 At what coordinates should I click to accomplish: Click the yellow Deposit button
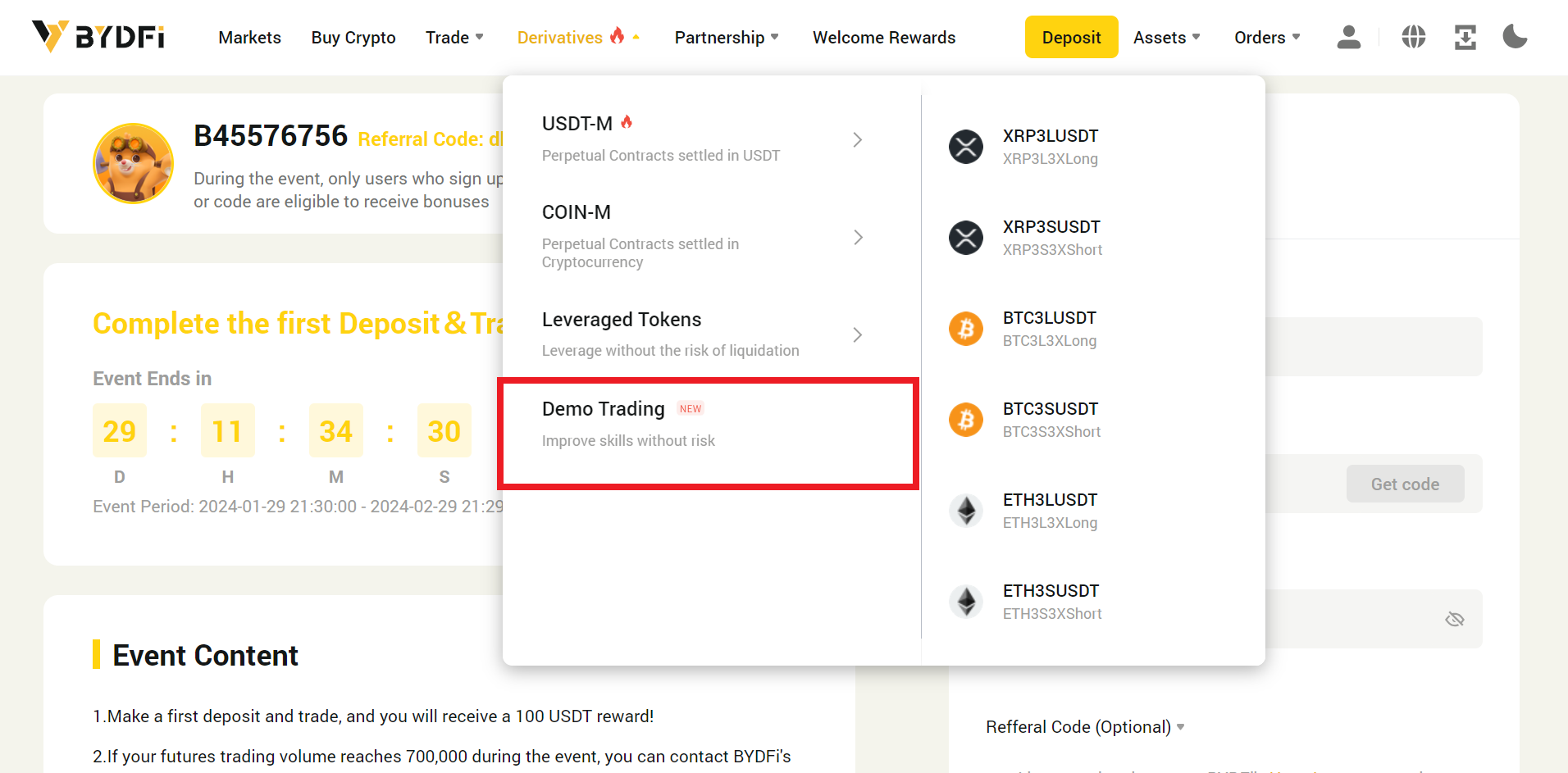coord(1071,37)
